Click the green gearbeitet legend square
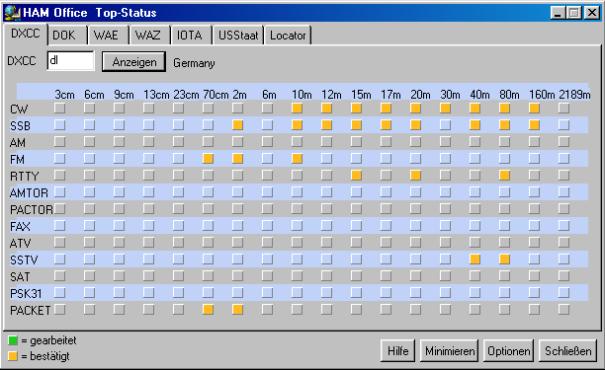Image resolution: width=605 pixels, height=370 pixels. coord(13,341)
